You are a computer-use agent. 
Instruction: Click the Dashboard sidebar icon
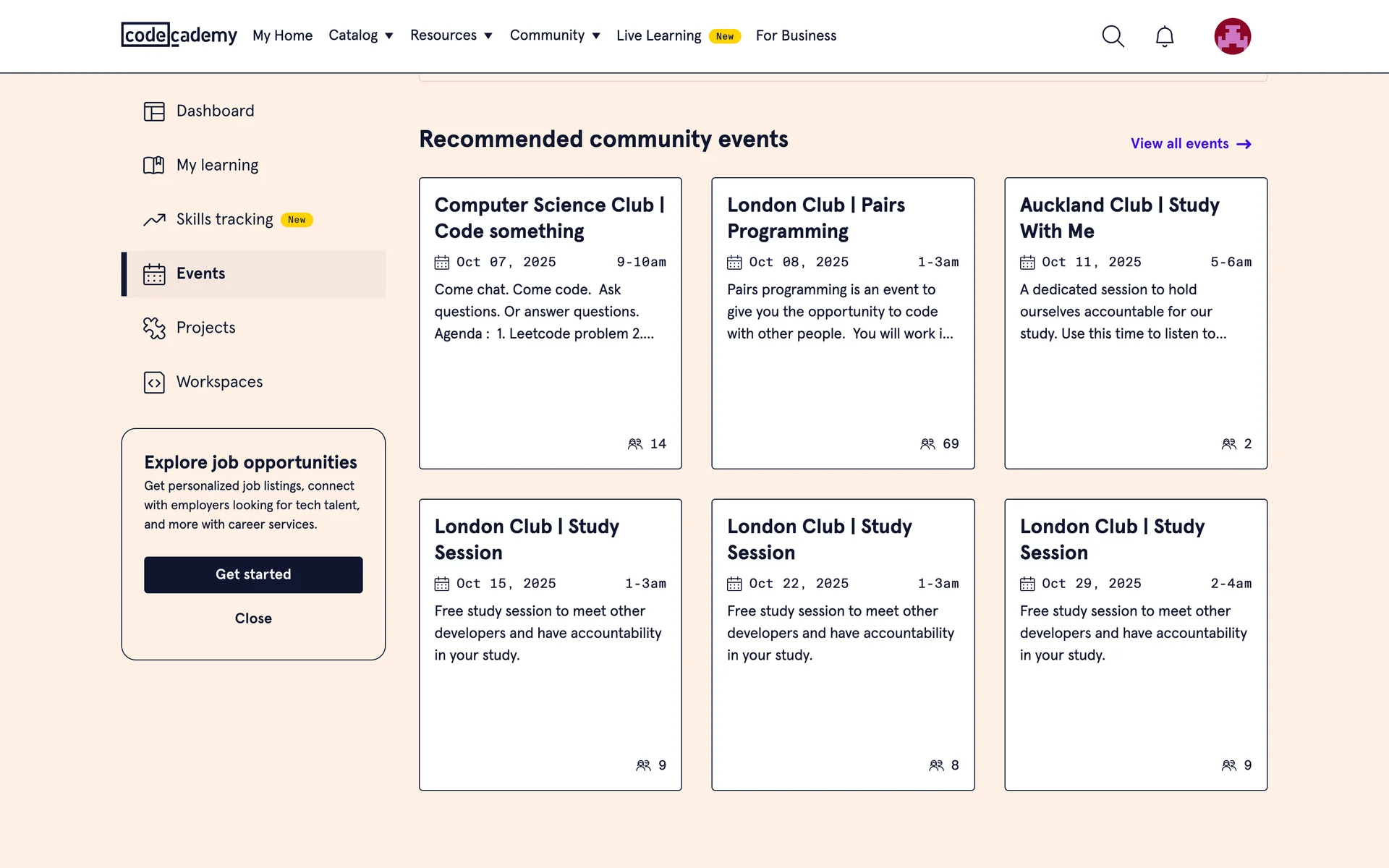coord(154,111)
